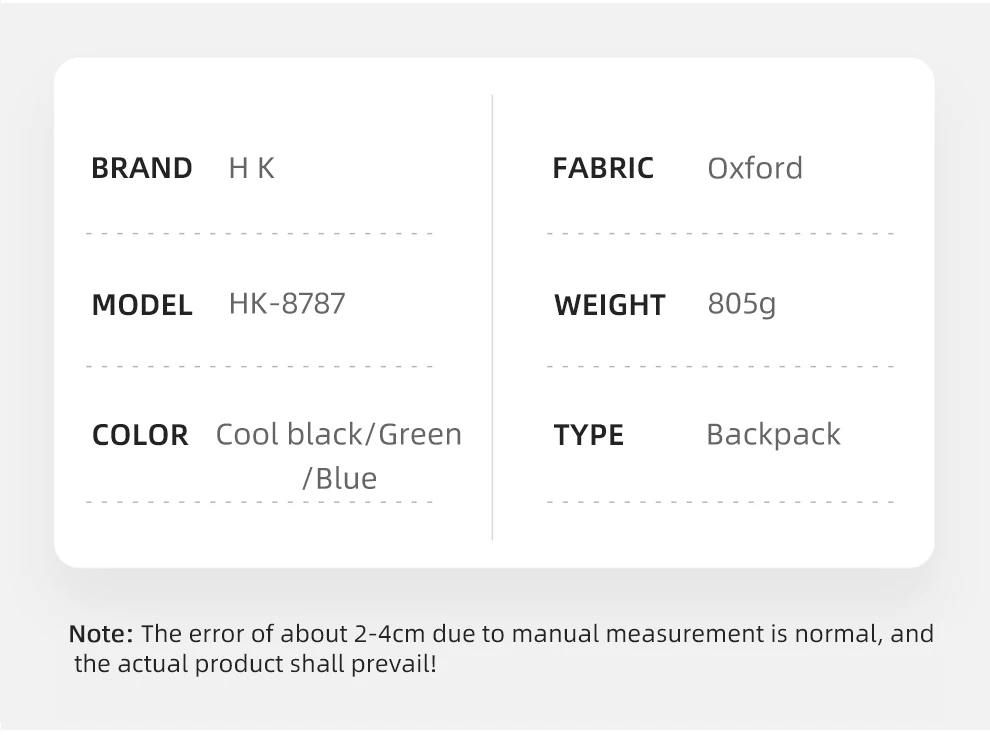Select the 805g weight value
This screenshot has width=990, height=741.
click(741, 304)
